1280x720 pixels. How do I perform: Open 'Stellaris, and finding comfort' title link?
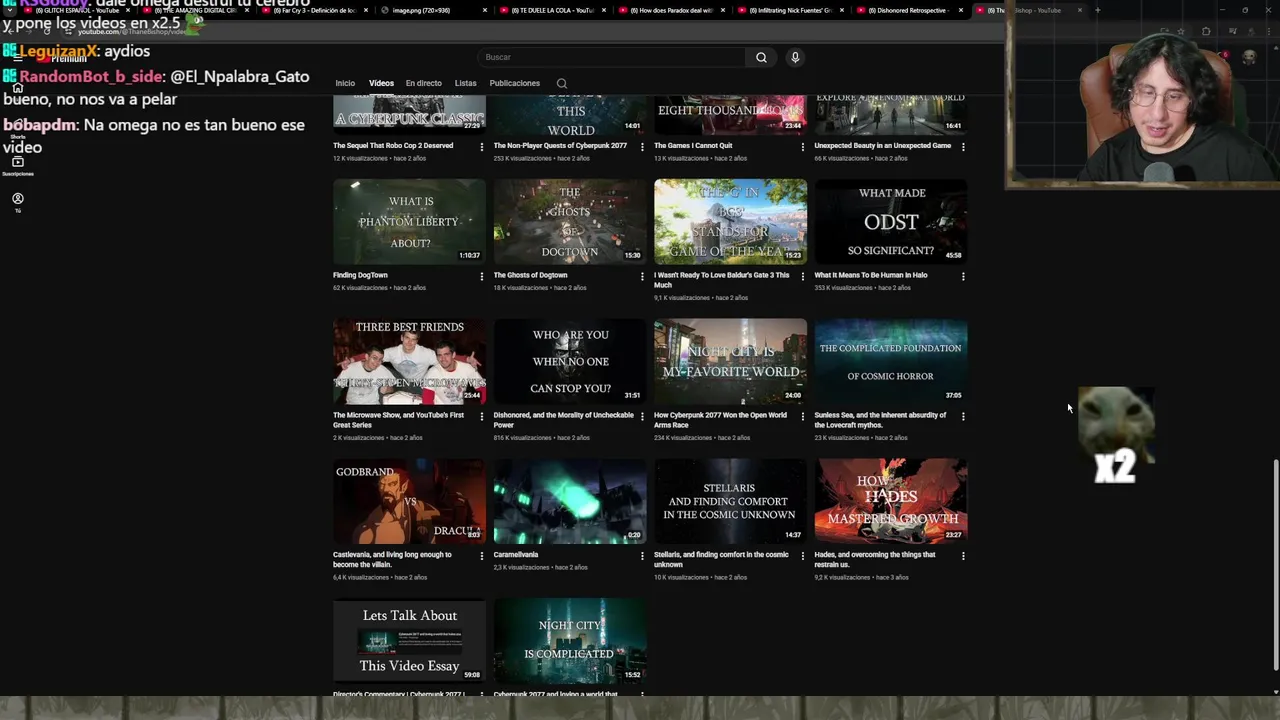pos(721,560)
